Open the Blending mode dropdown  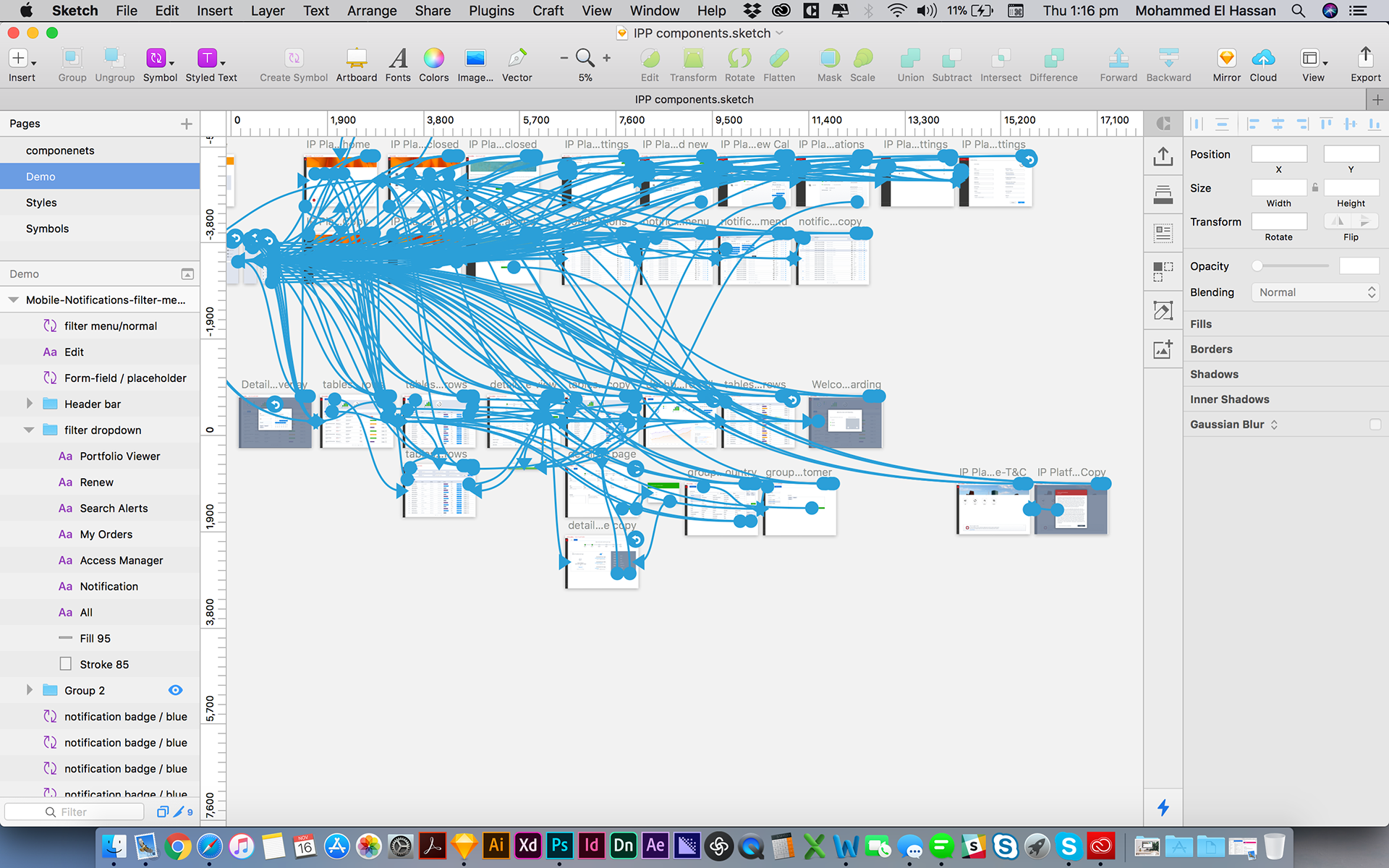[1314, 292]
